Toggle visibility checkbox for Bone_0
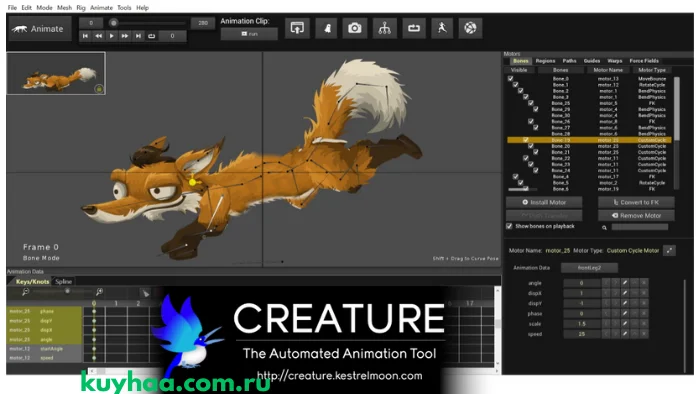Screen dimensions: 700x394 [x=510, y=79]
